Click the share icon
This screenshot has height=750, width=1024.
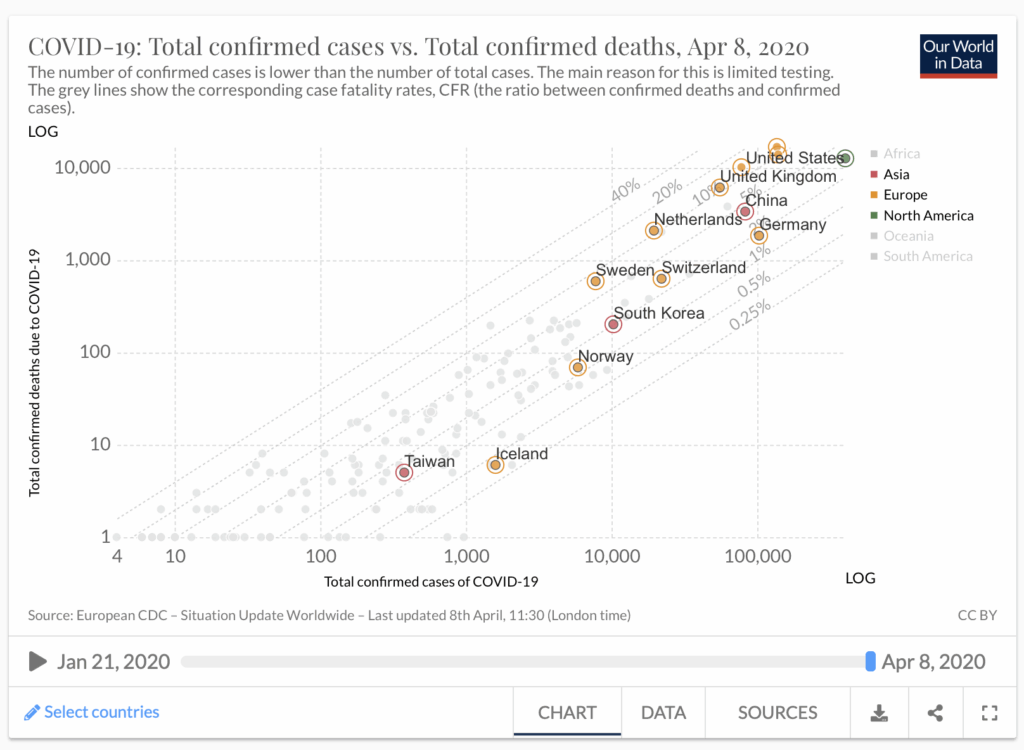[935, 713]
